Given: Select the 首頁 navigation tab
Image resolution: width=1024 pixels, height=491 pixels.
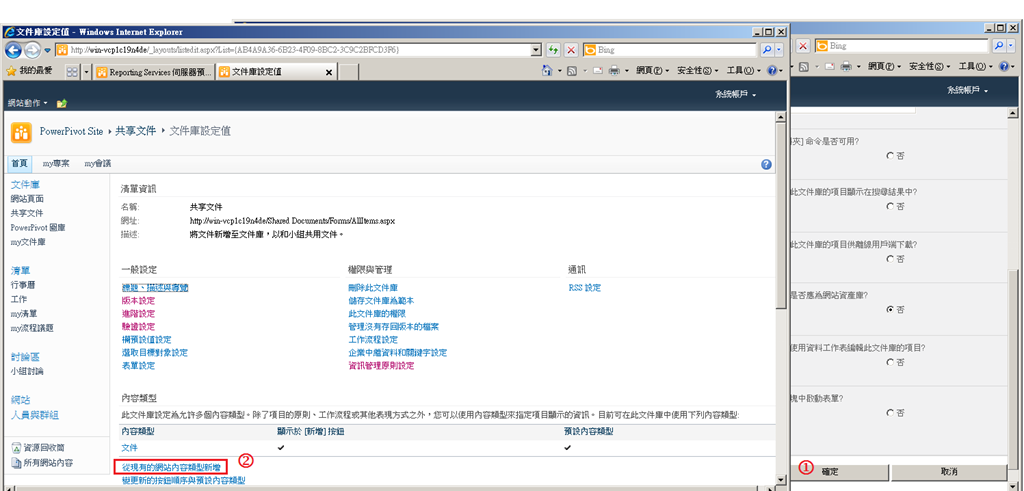Looking at the screenshot, I should click(x=19, y=164).
